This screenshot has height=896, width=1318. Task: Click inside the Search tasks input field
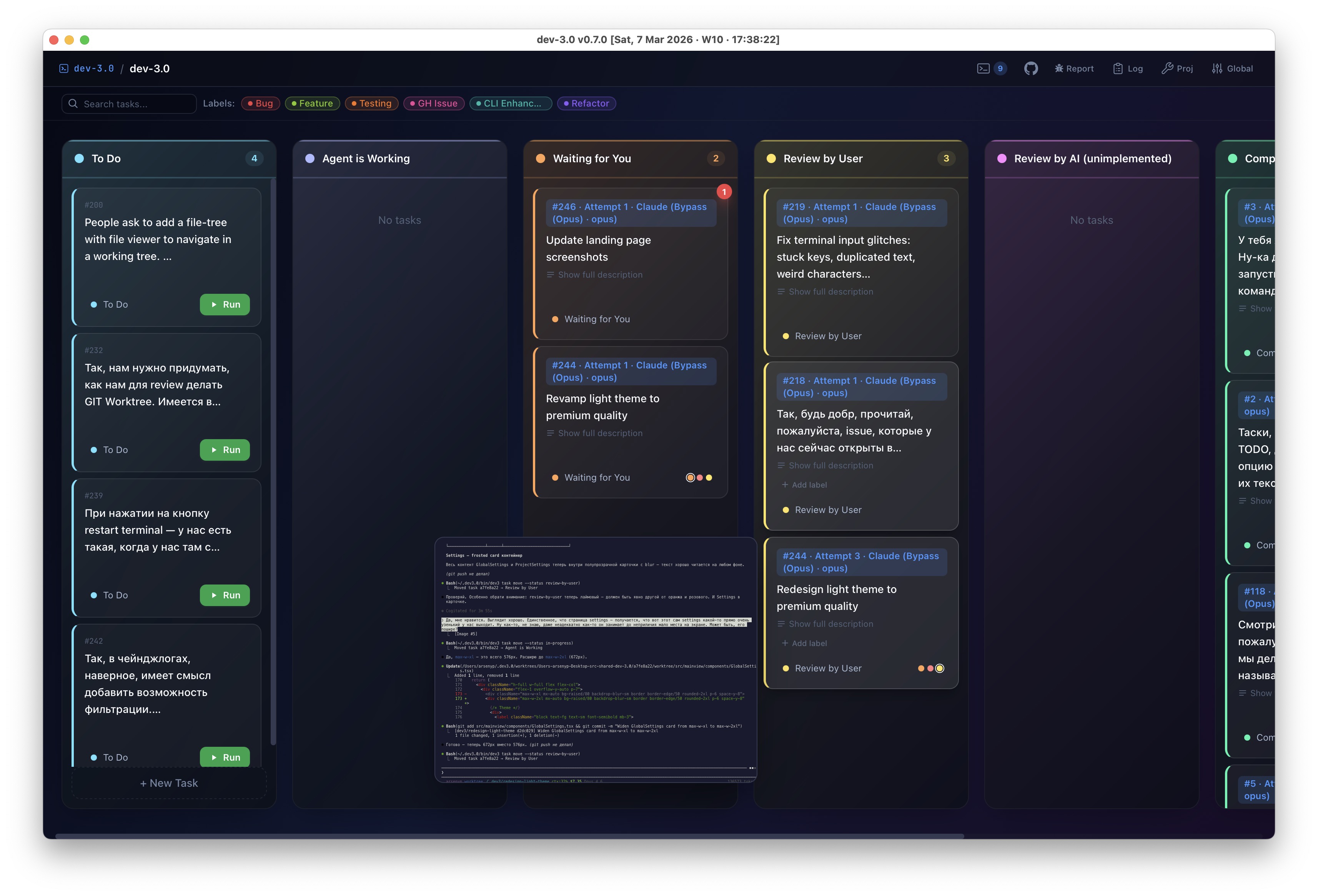(130, 103)
